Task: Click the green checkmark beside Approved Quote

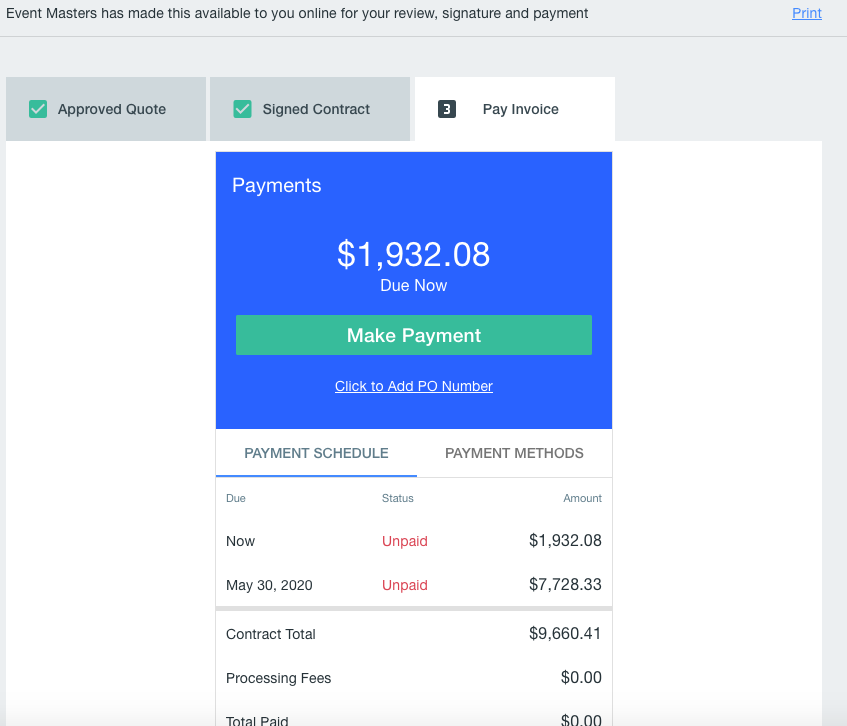Action: (38, 109)
